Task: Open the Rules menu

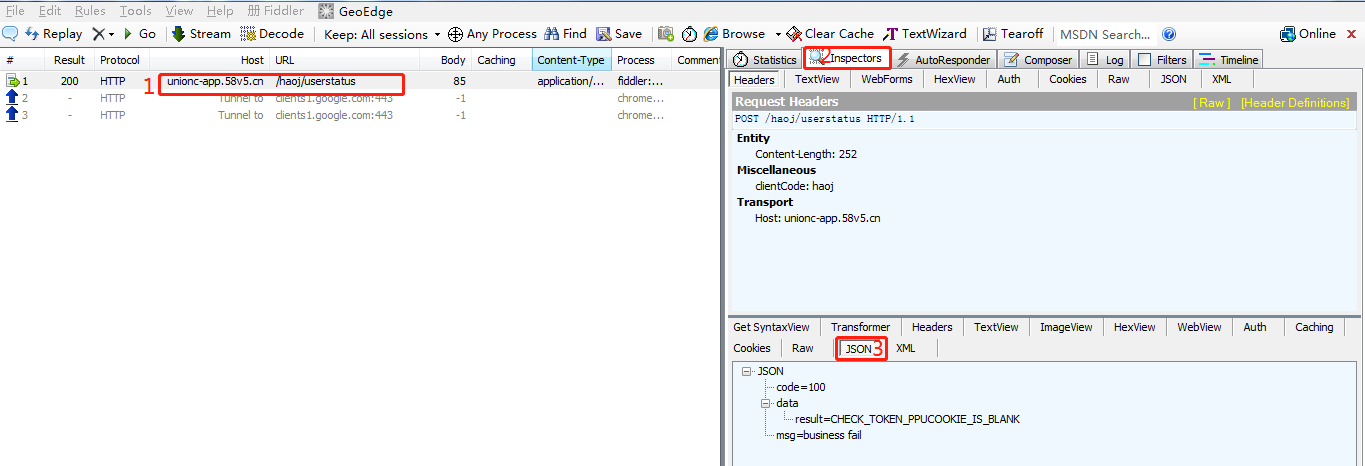Action: 90,11
